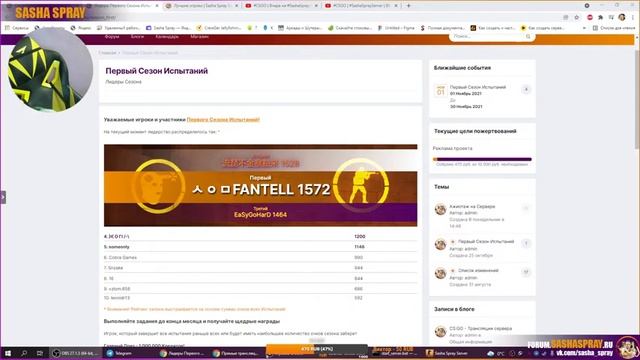The height and width of the screenshot is (360, 640).
Task: Click Главная breadcrumb link
Action: (x=108, y=53)
